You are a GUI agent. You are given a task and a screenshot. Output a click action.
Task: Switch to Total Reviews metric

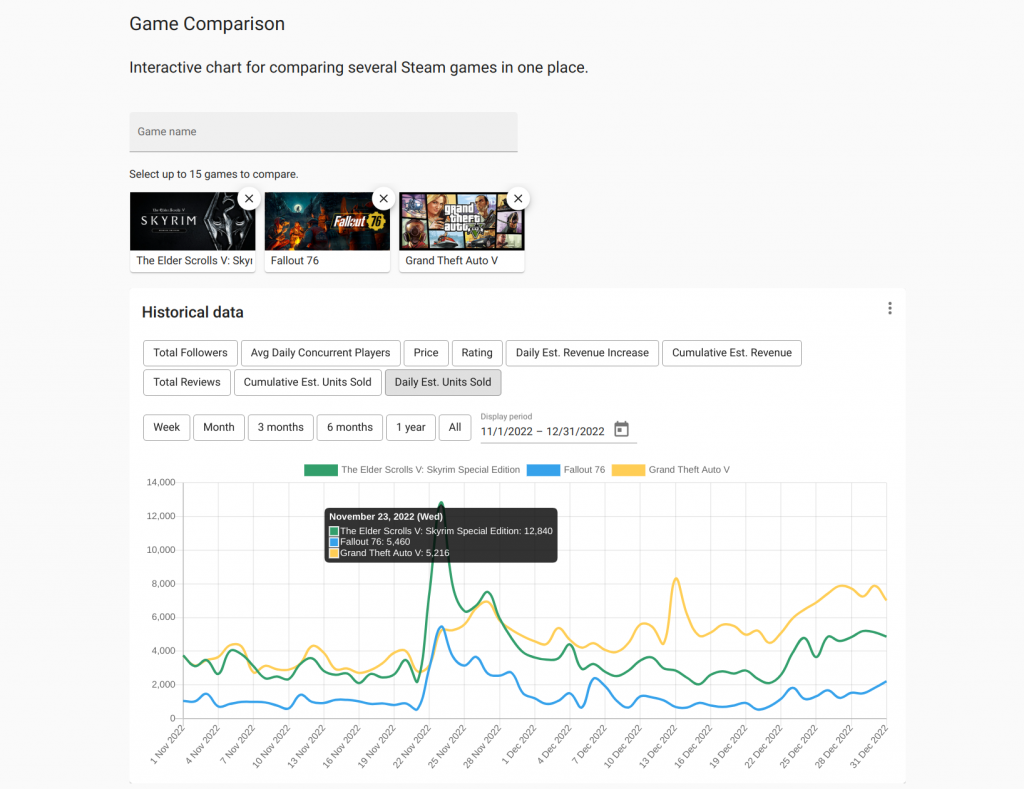click(x=187, y=382)
